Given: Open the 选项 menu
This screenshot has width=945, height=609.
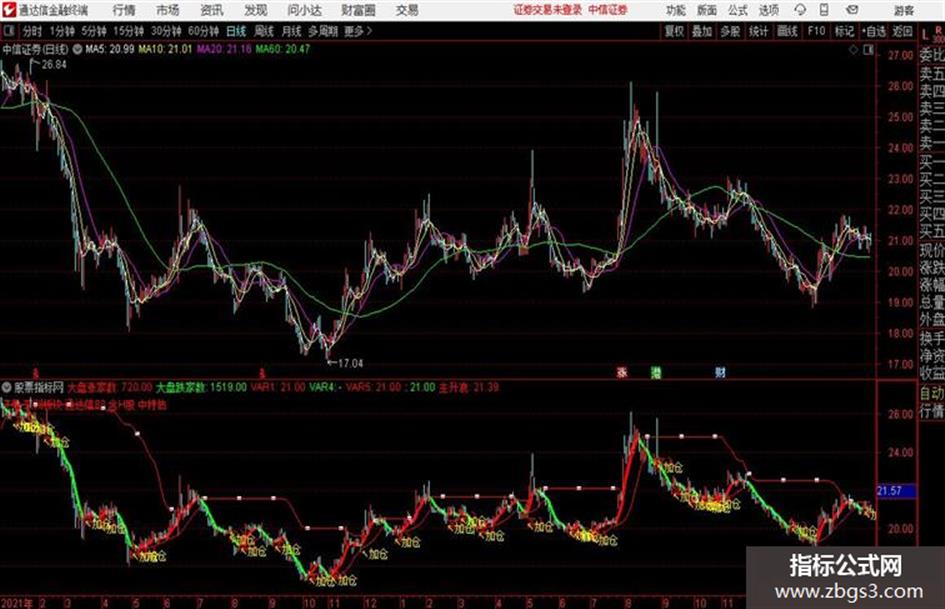Looking at the screenshot, I should tap(768, 10).
